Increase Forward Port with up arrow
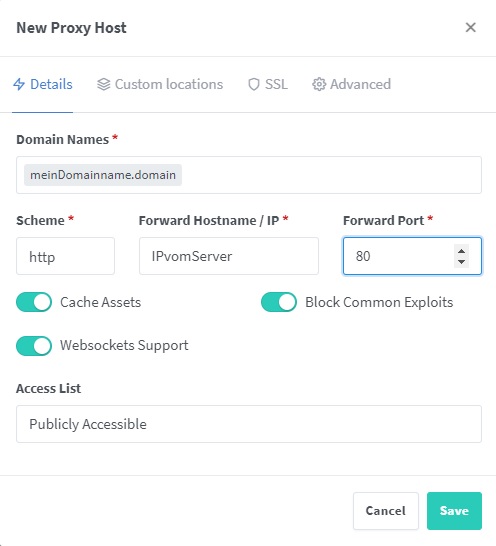 click(x=462, y=251)
